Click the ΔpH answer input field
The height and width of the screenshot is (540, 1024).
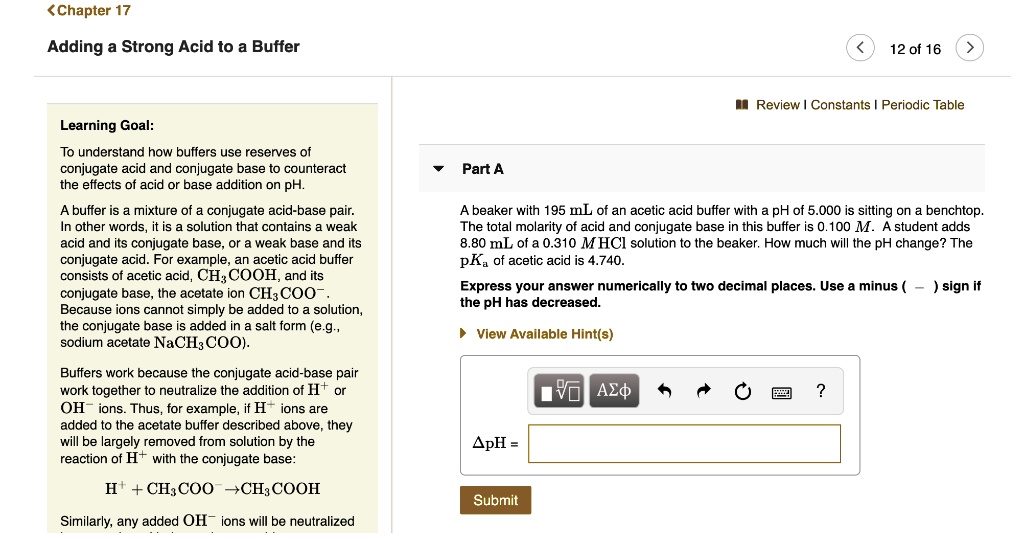click(x=684, y=443)
